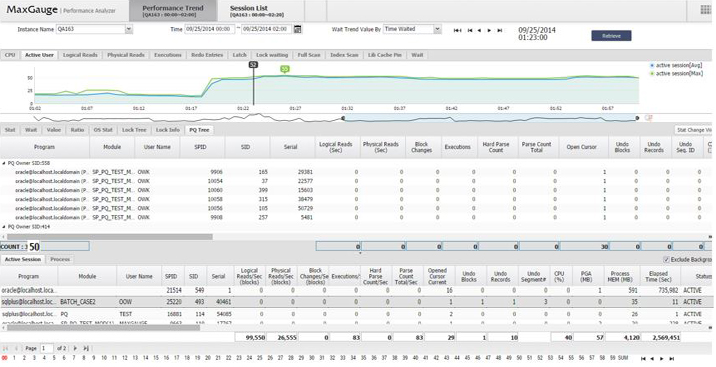Select the Active User chart tab

point(39,55)
